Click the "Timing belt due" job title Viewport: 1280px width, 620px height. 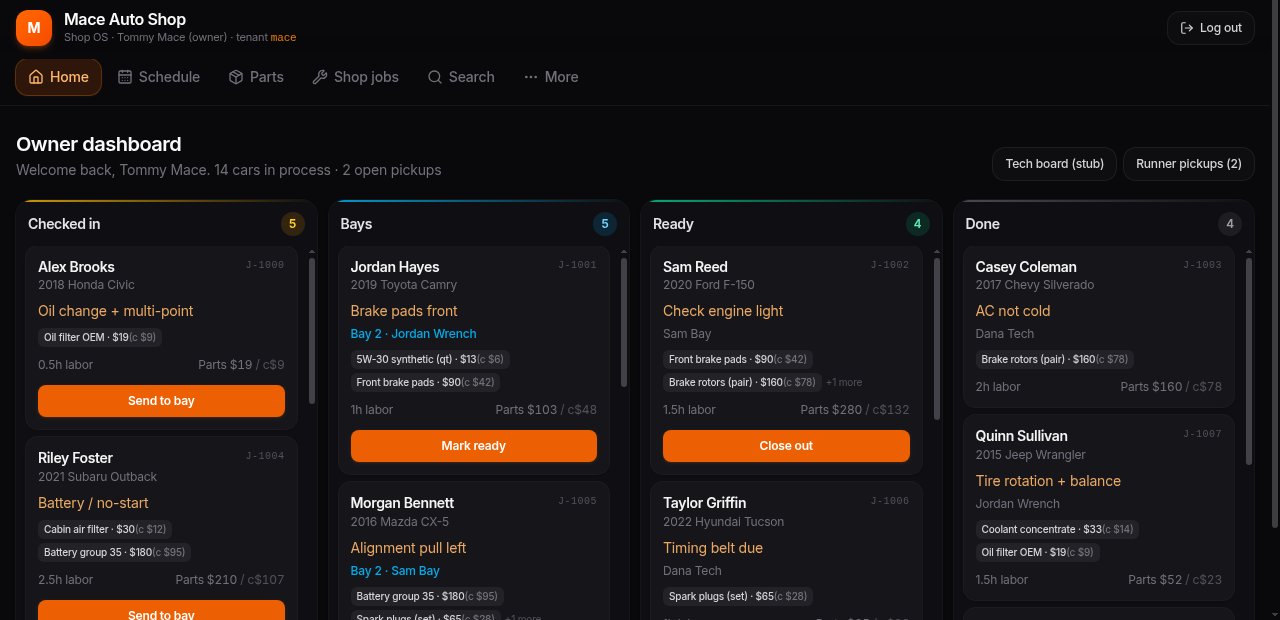click(713, 548)
